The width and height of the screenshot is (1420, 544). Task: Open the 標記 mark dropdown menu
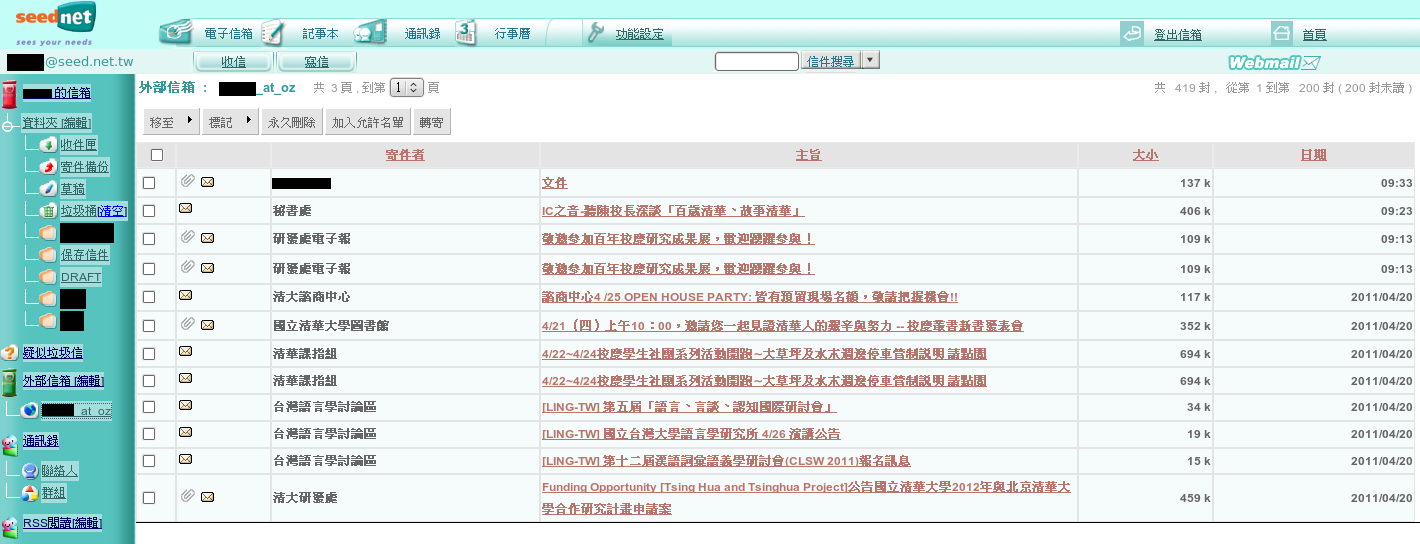tap(230, 122)
